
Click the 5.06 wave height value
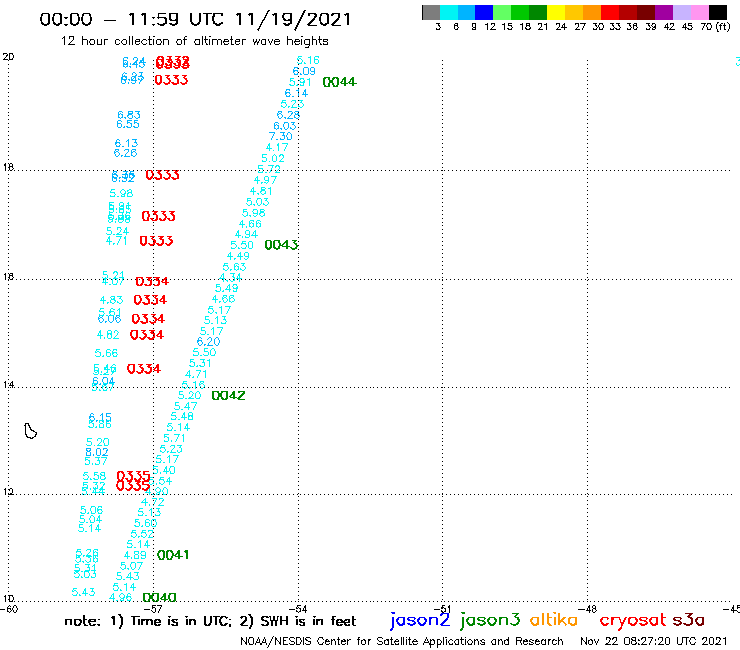coord(92,510)
